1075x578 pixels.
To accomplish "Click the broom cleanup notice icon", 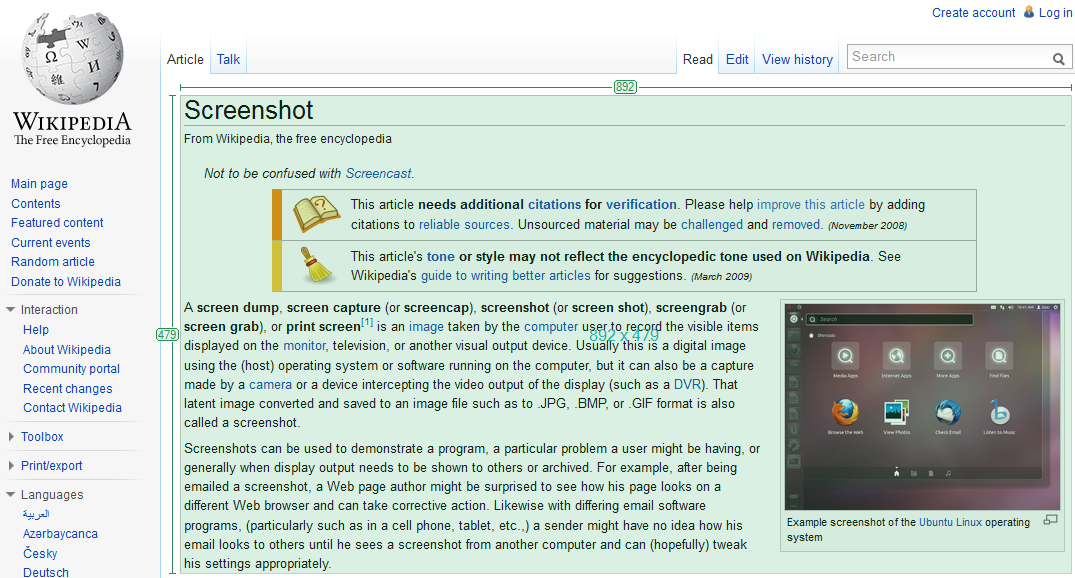I will 317,266.
